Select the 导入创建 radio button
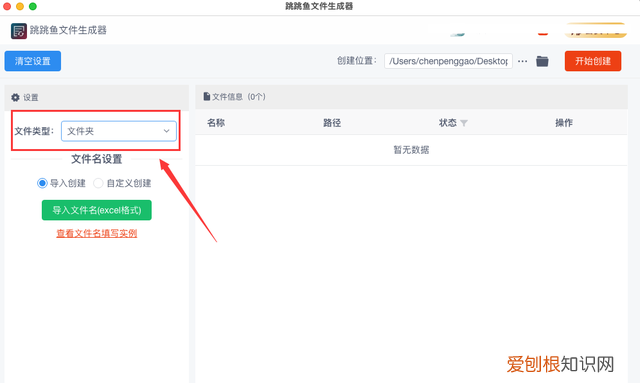Viewport: 640px width, 383px height. coord(42,183)
